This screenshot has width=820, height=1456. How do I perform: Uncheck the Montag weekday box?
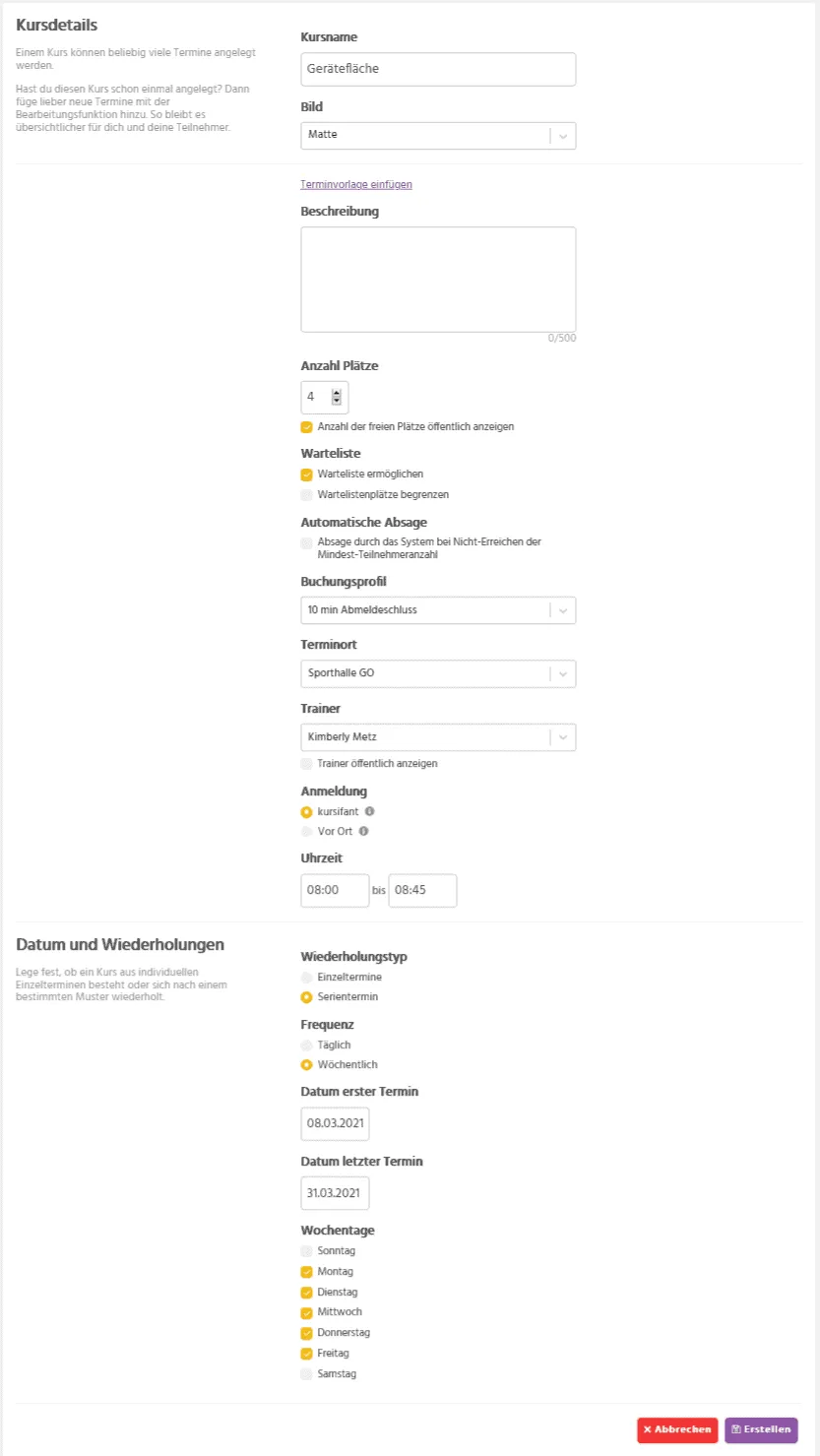(307, 1272)
